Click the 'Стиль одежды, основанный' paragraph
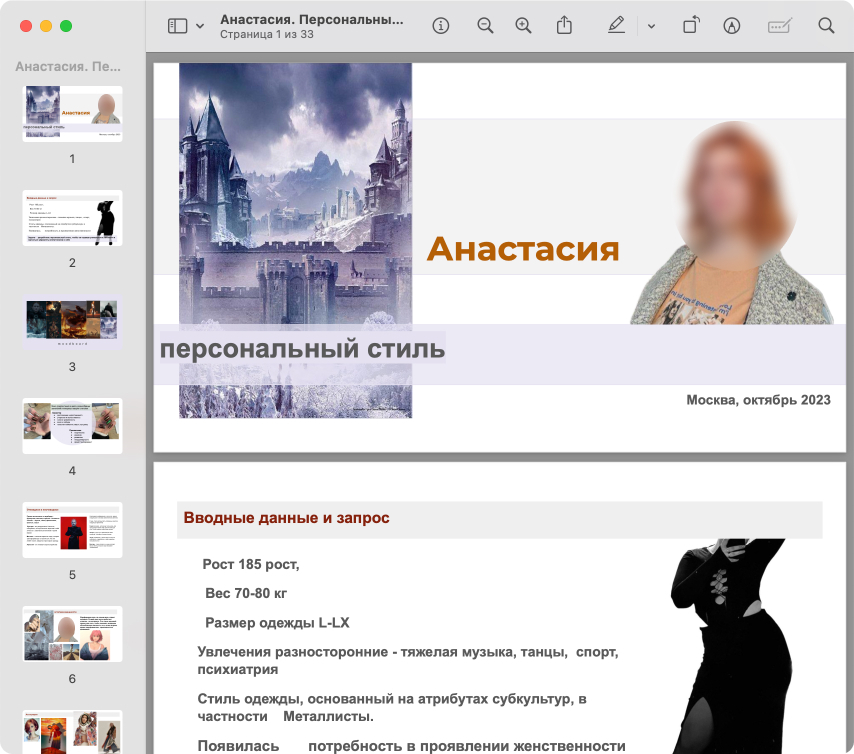Screen dimensions: 854x754 tap(392, 707)
